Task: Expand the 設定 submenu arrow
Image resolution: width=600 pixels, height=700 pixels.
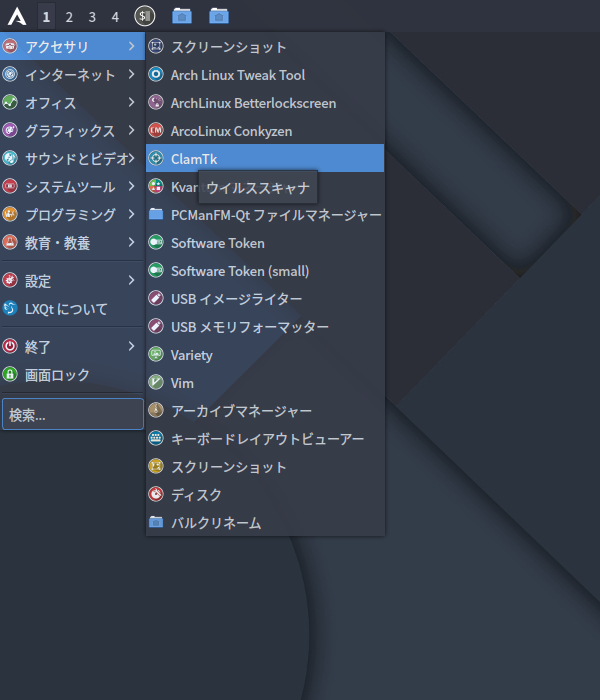Action: 131,280
